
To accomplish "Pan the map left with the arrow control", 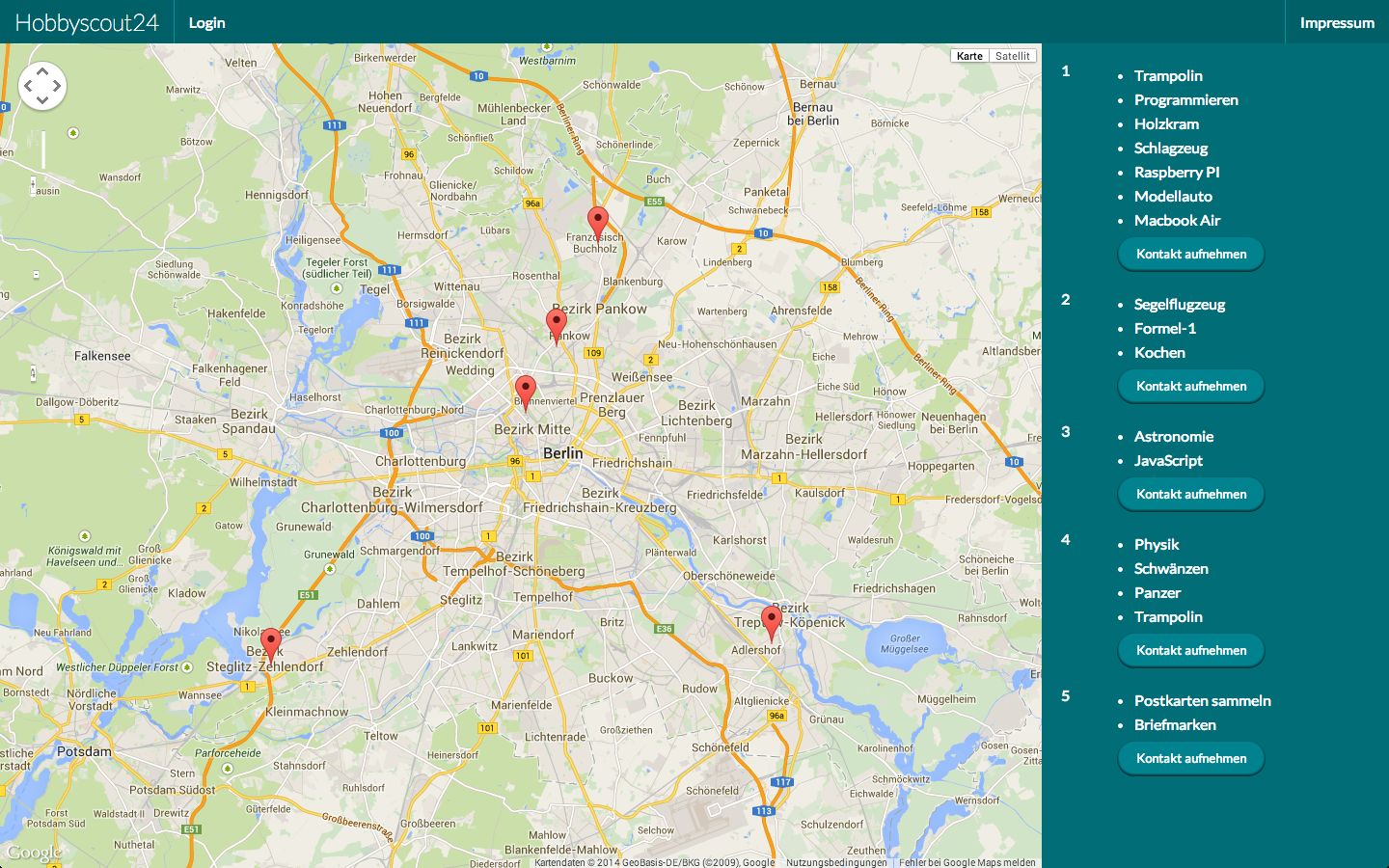I will tap(29, 86).
